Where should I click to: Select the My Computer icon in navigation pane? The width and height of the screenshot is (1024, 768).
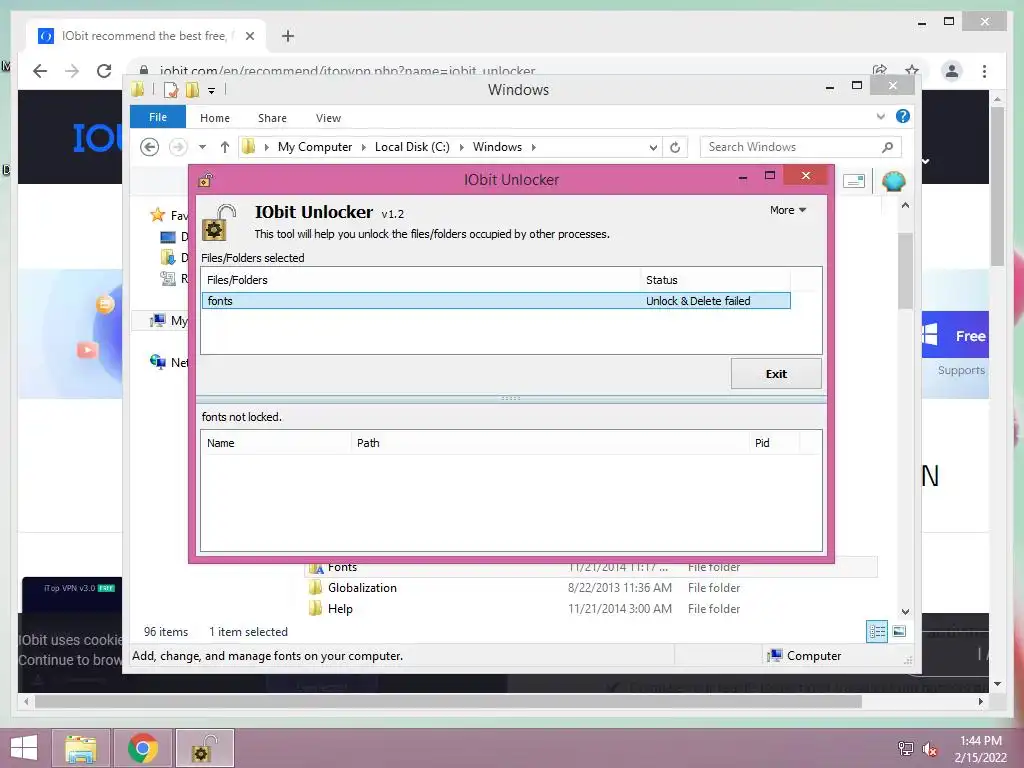point(157,320)
